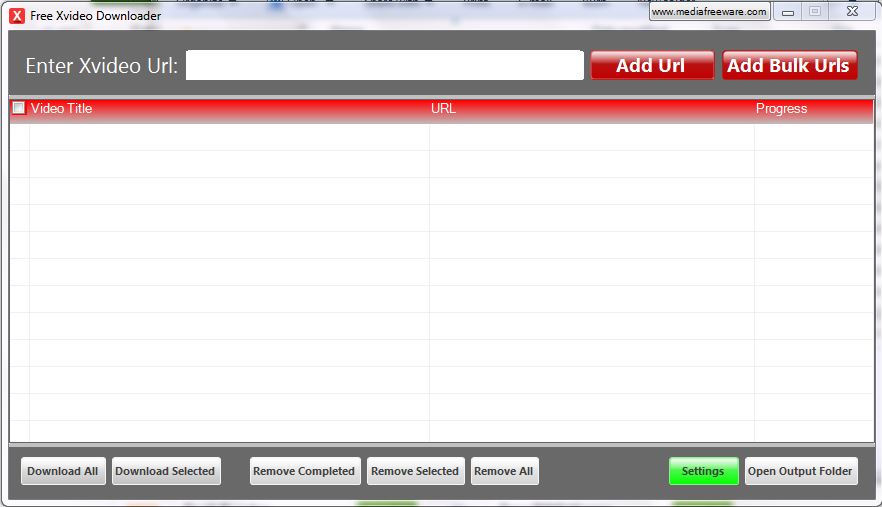Image resolution: width=882 pixels, height=507 pixels.
Task: Click the red X app icon in title bar
Action: point(17,15)
